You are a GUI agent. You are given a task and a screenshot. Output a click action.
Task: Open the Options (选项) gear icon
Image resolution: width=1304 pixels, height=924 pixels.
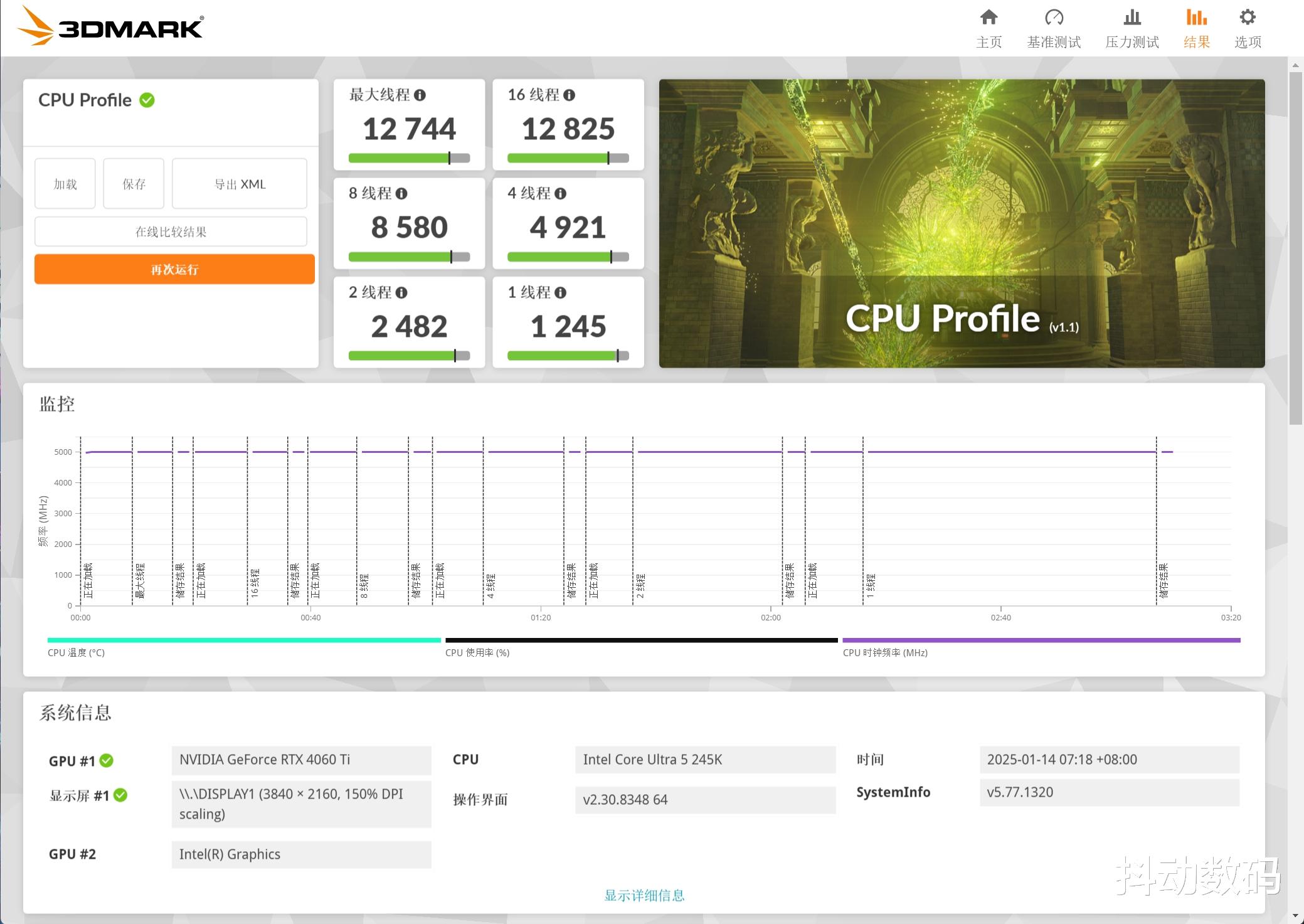(x=1248, y=18)
